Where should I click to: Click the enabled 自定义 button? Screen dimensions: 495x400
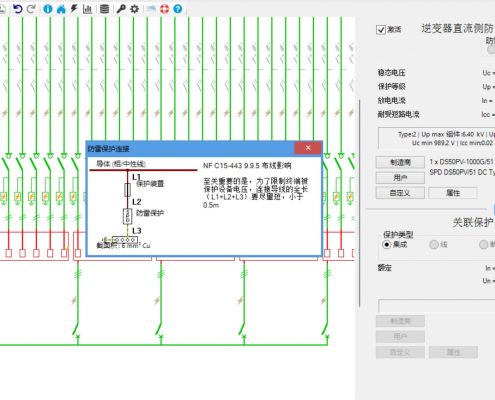[400, 193]
